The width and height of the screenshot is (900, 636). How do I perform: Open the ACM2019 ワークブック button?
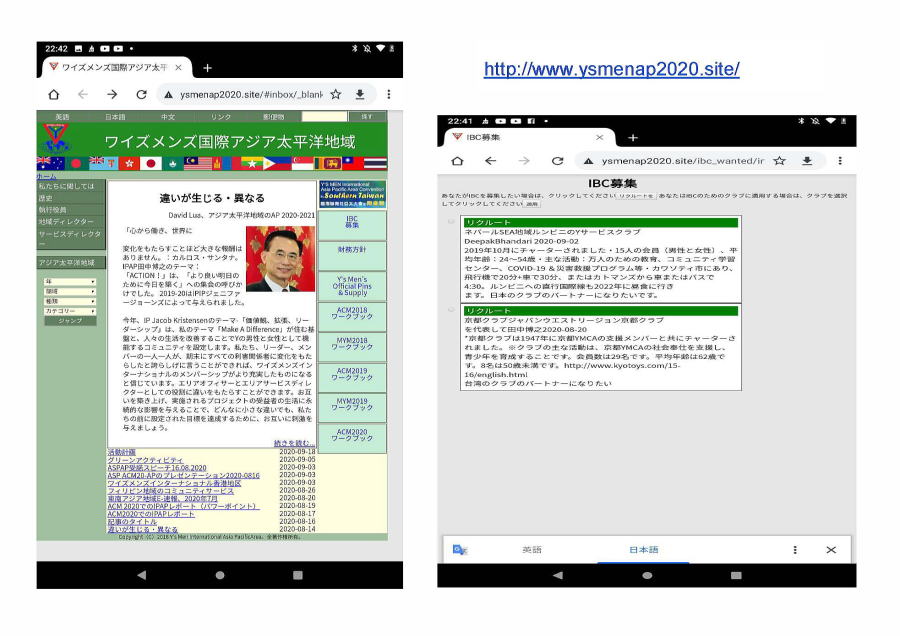click(x=352, y=377)
